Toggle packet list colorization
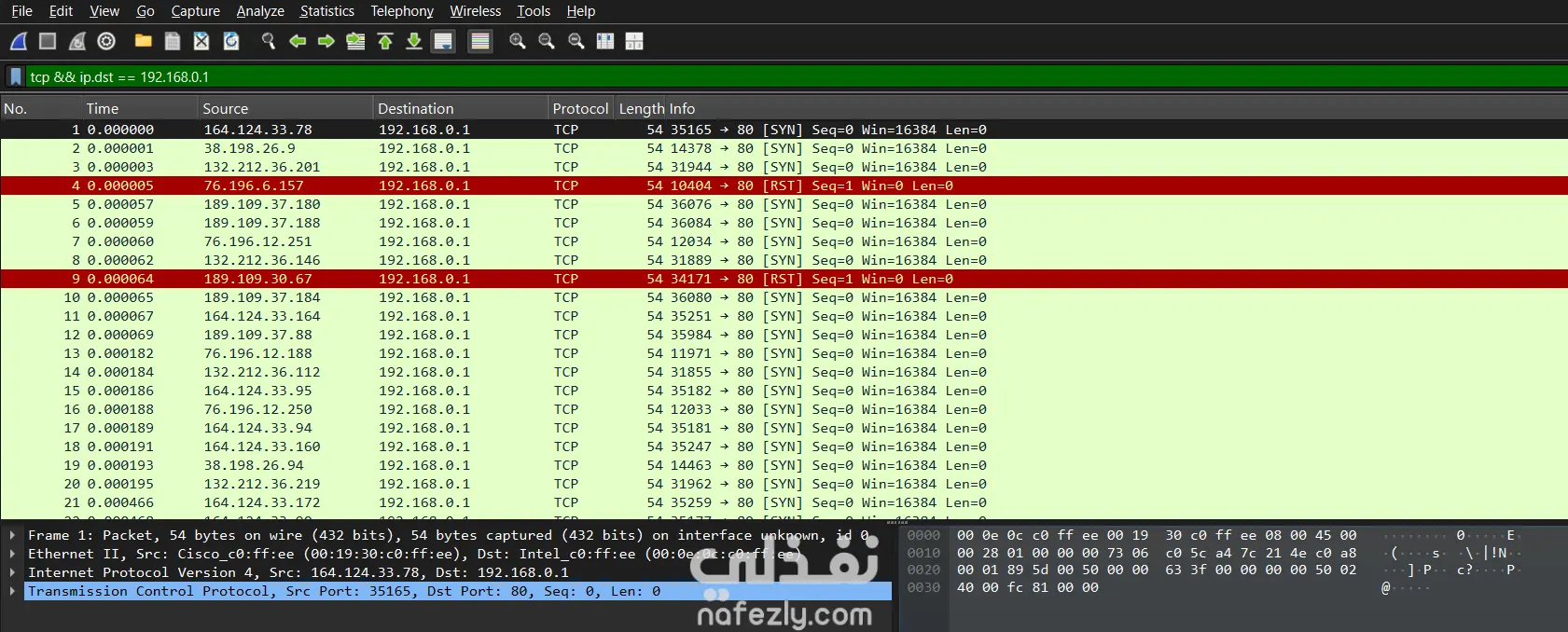The width and height of the screenshot is (1568, 632). 480,41
